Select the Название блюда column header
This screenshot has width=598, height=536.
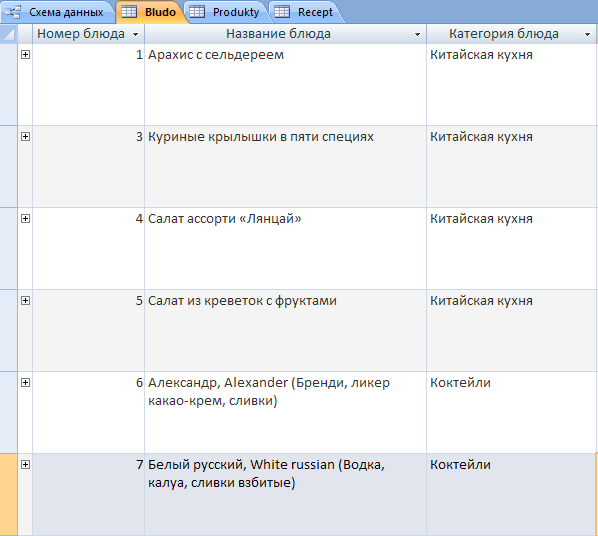point(285,34)
